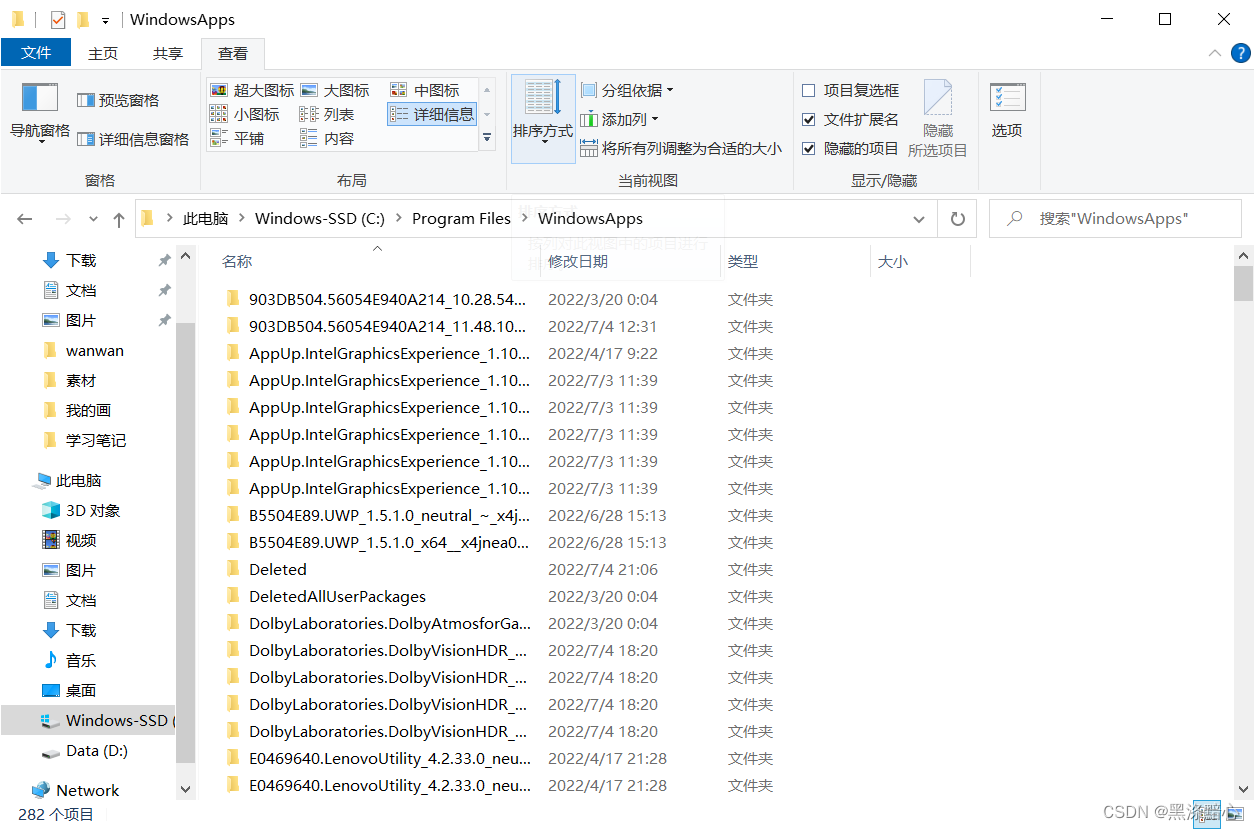Expand the chevron after Program Files
Viewport: 1255px width, 830px height.
[524, 219]
